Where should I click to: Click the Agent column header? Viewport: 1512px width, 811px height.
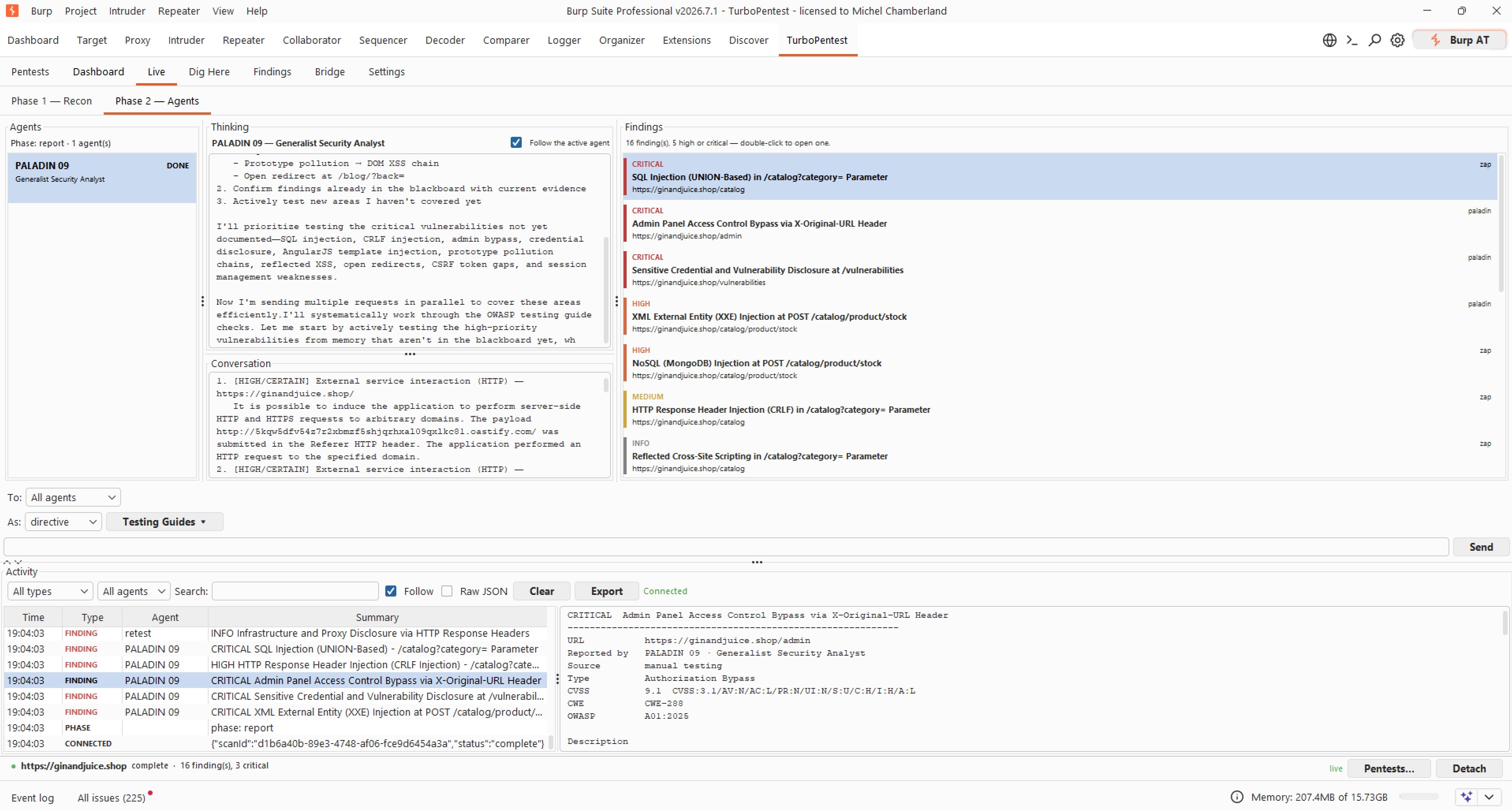click(165, 617)
